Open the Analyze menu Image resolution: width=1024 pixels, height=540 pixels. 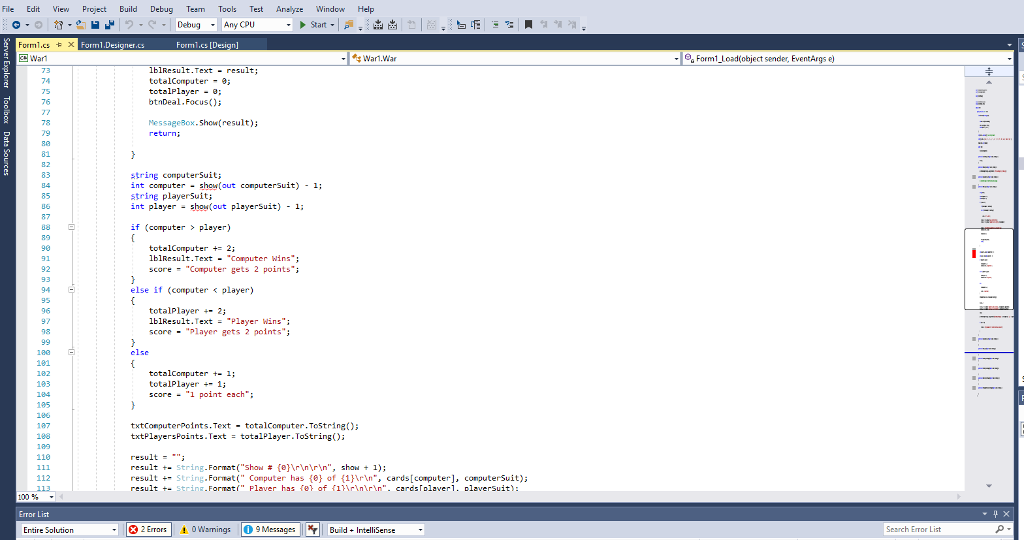pos(289,9)
